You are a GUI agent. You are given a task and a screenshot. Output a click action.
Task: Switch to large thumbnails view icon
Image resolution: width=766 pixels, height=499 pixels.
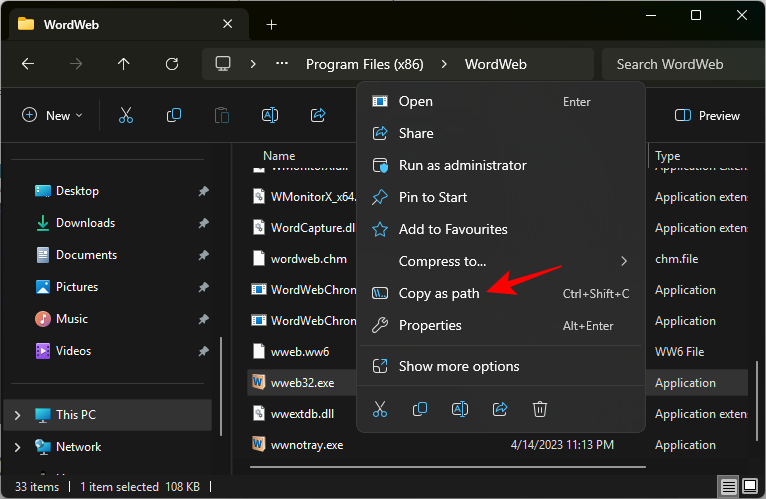point(749,486)
